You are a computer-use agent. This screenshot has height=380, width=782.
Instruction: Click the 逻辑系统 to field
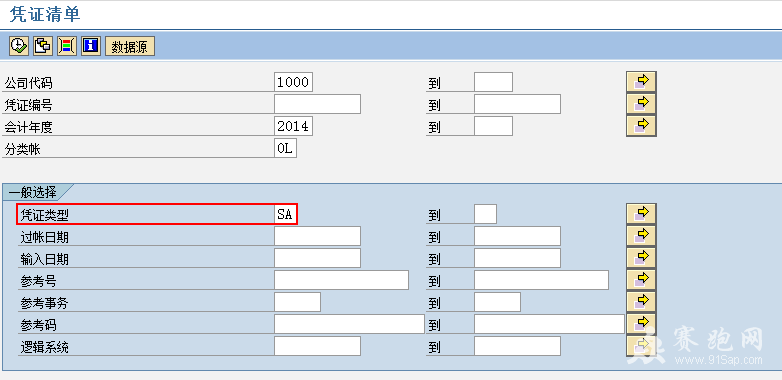point(517,346)
